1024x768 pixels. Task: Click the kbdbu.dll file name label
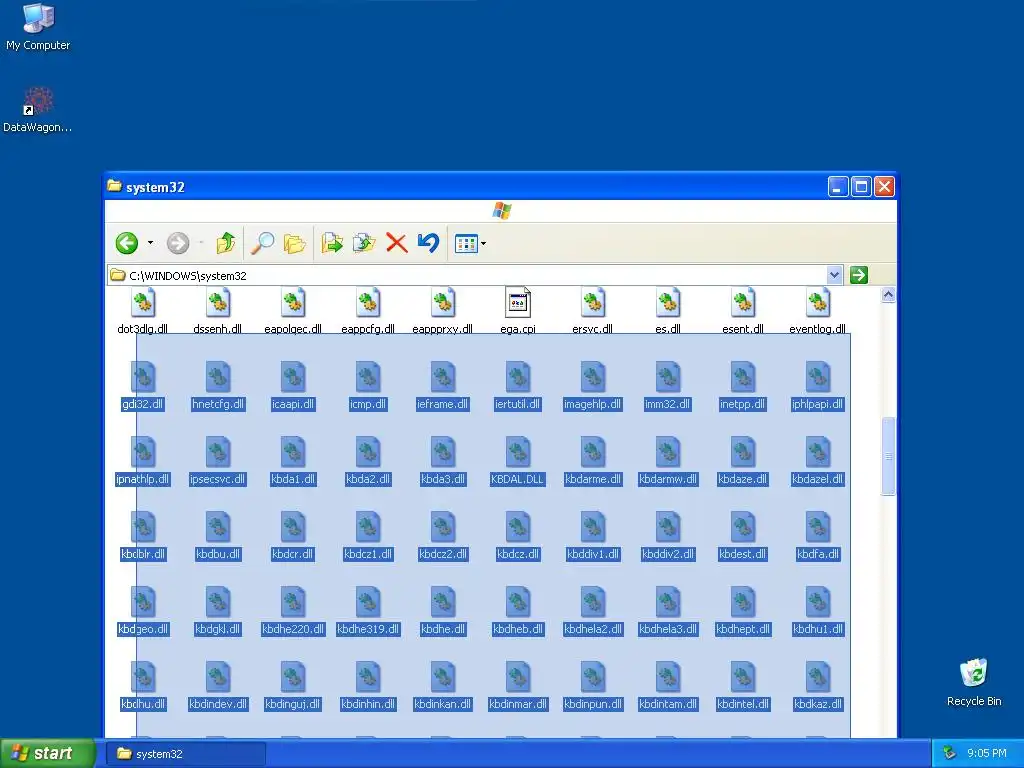[x=218, y=554]
